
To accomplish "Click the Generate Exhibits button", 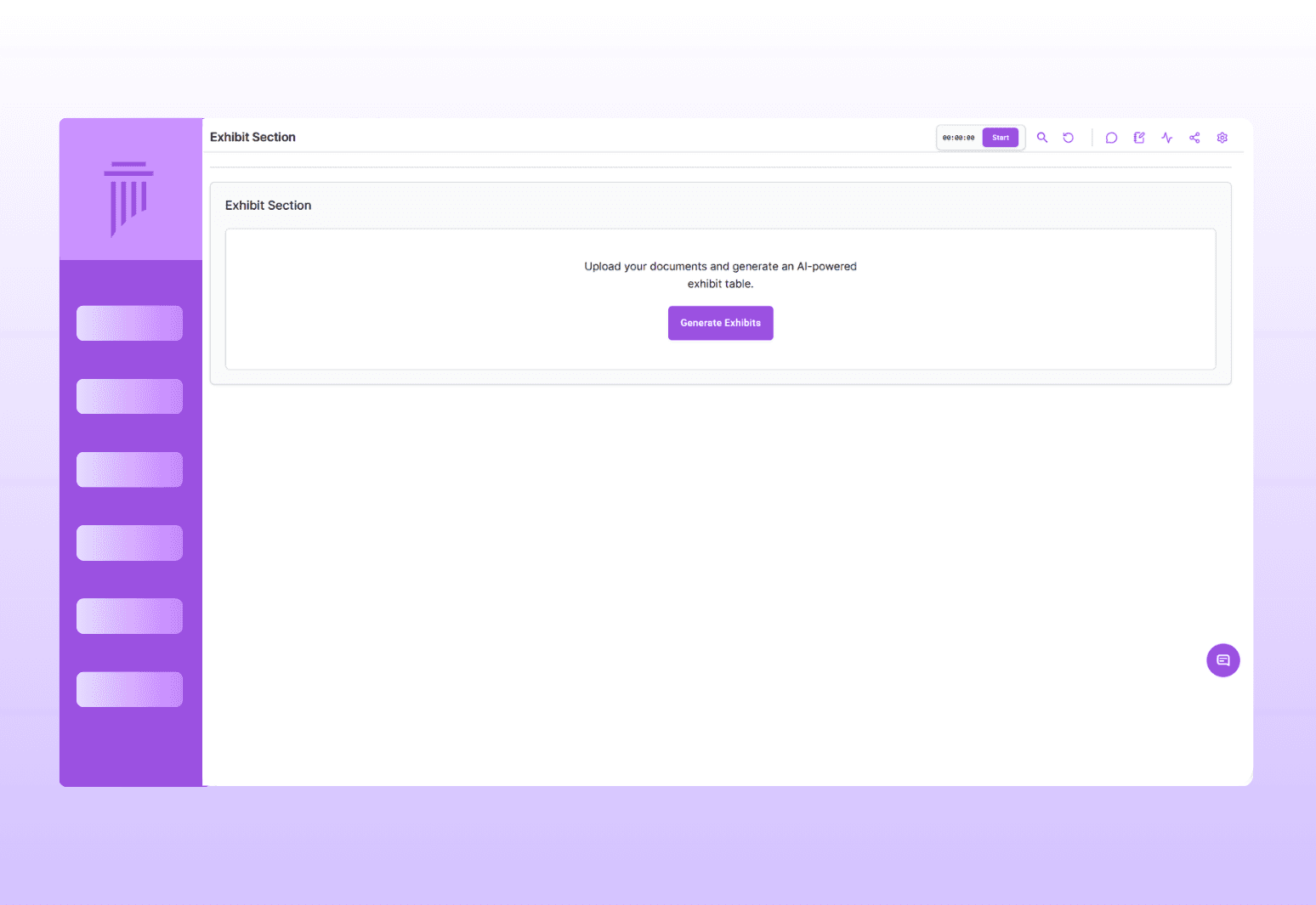I will tap(721, 323).
